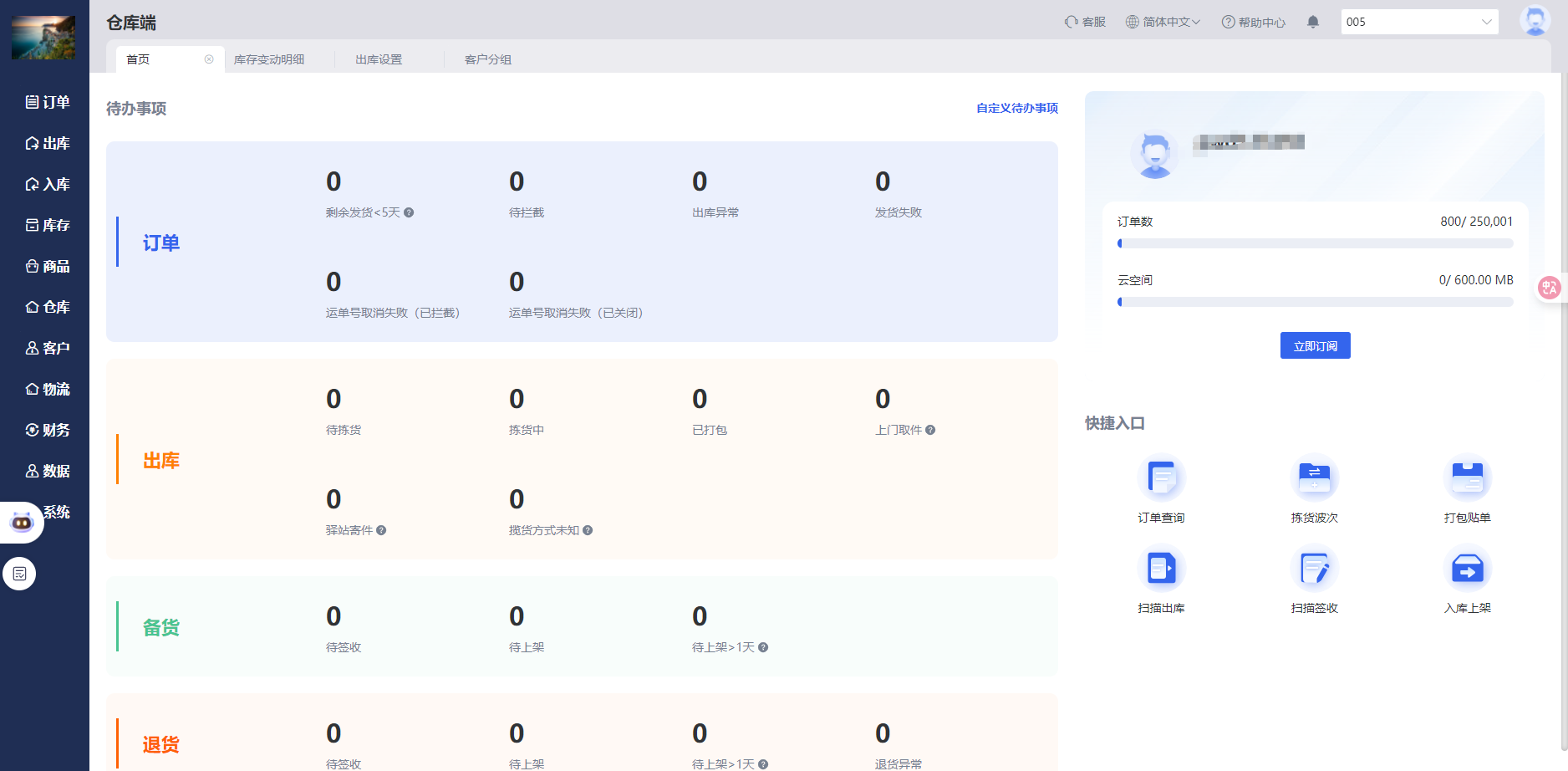1568x771 pixels.
Task: Open the 入库上架 shortcut icon
Action: [x=1467, y=569]
